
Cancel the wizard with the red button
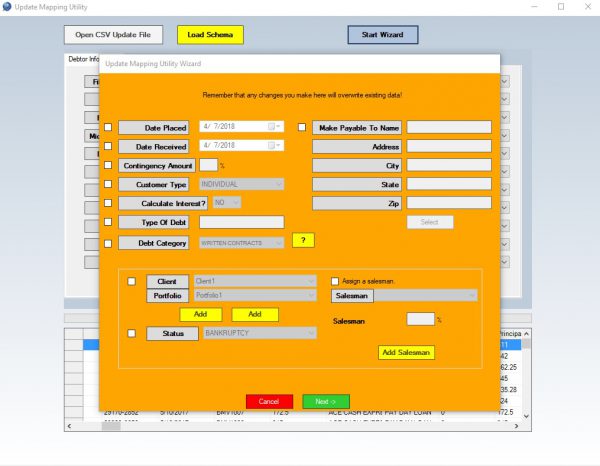point(269,401)
